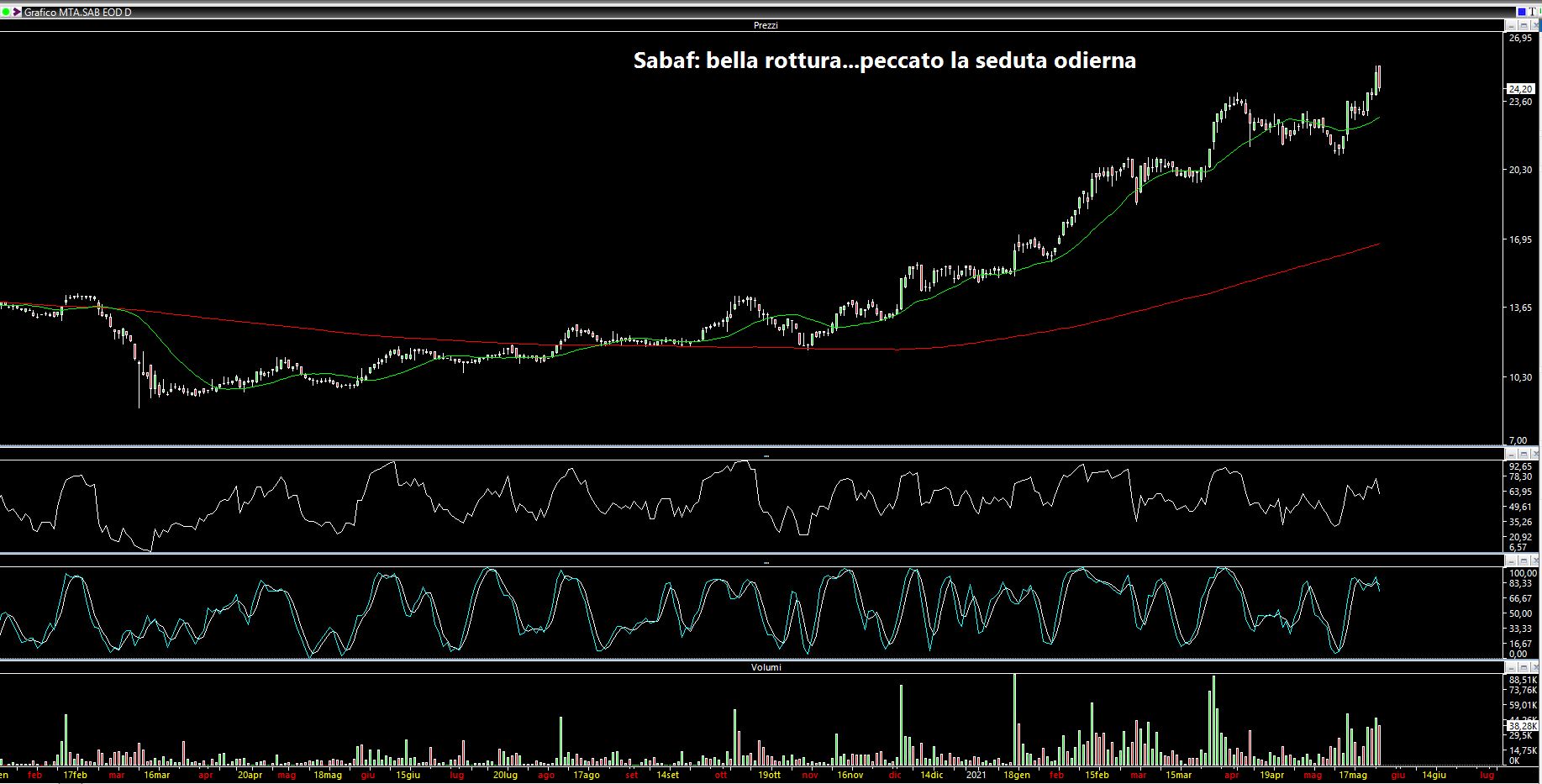The width and height of the screenshot is (1542, 784).
Task: Click the 20apr date on time axis
Action: tap(250, 775)
